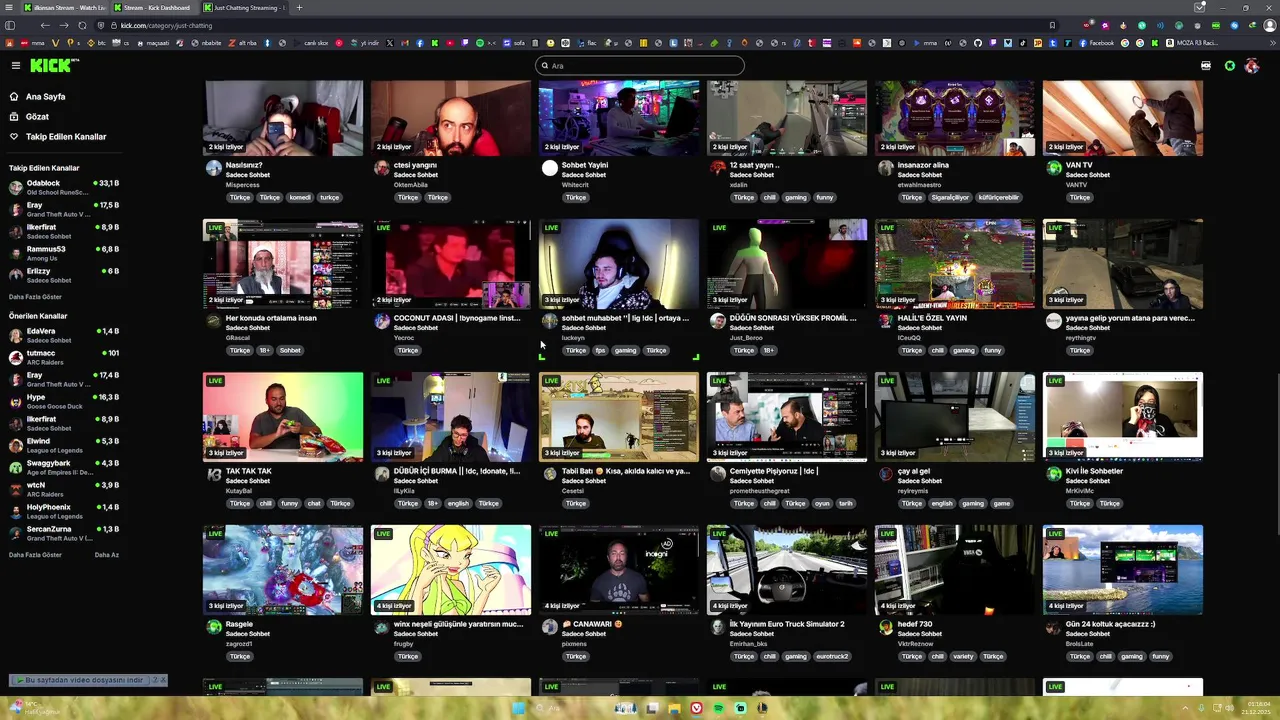
Task: Open Facebook bookmark in bookmarks bar
Action: point(1096,43)
